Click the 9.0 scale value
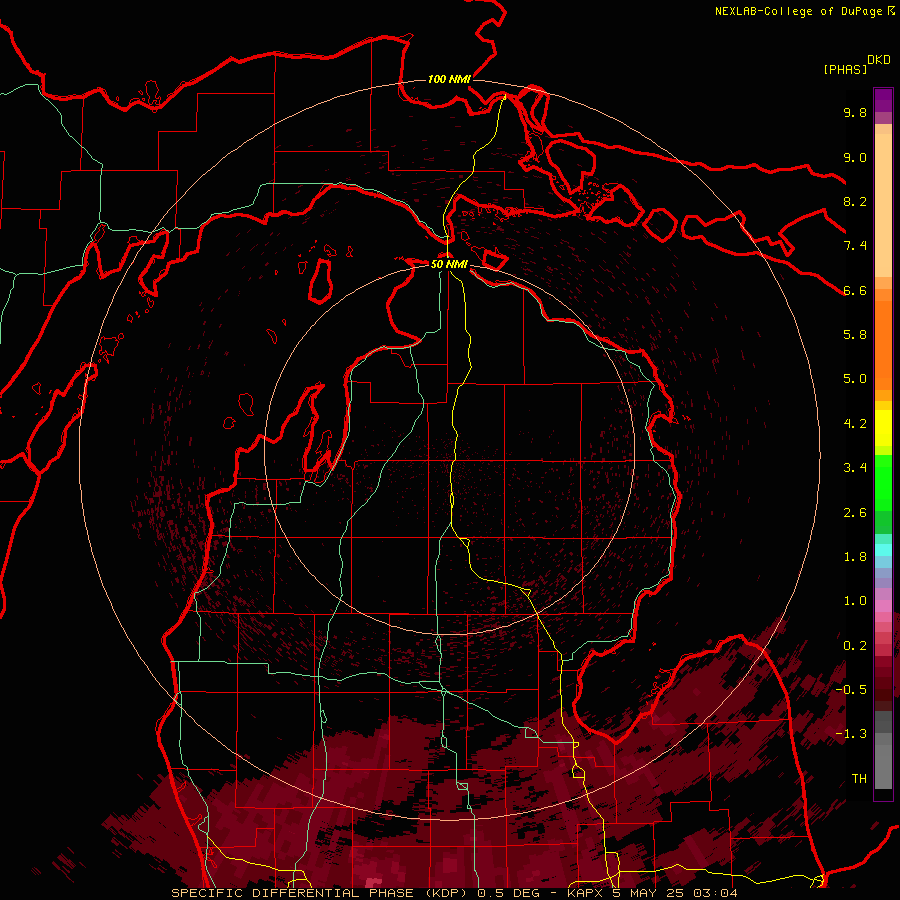This screenshot has height=900, width=900. click(855, 157)
